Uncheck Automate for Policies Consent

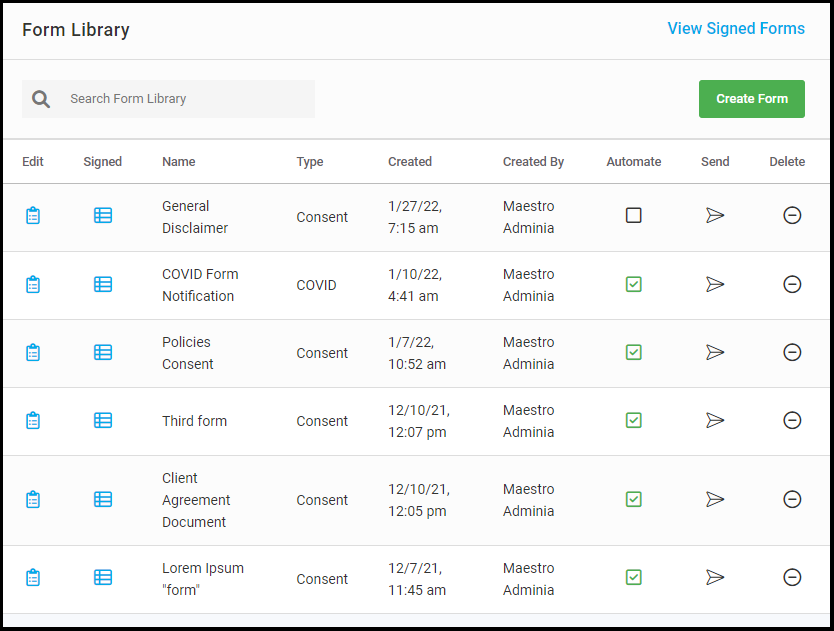point(633,352)
